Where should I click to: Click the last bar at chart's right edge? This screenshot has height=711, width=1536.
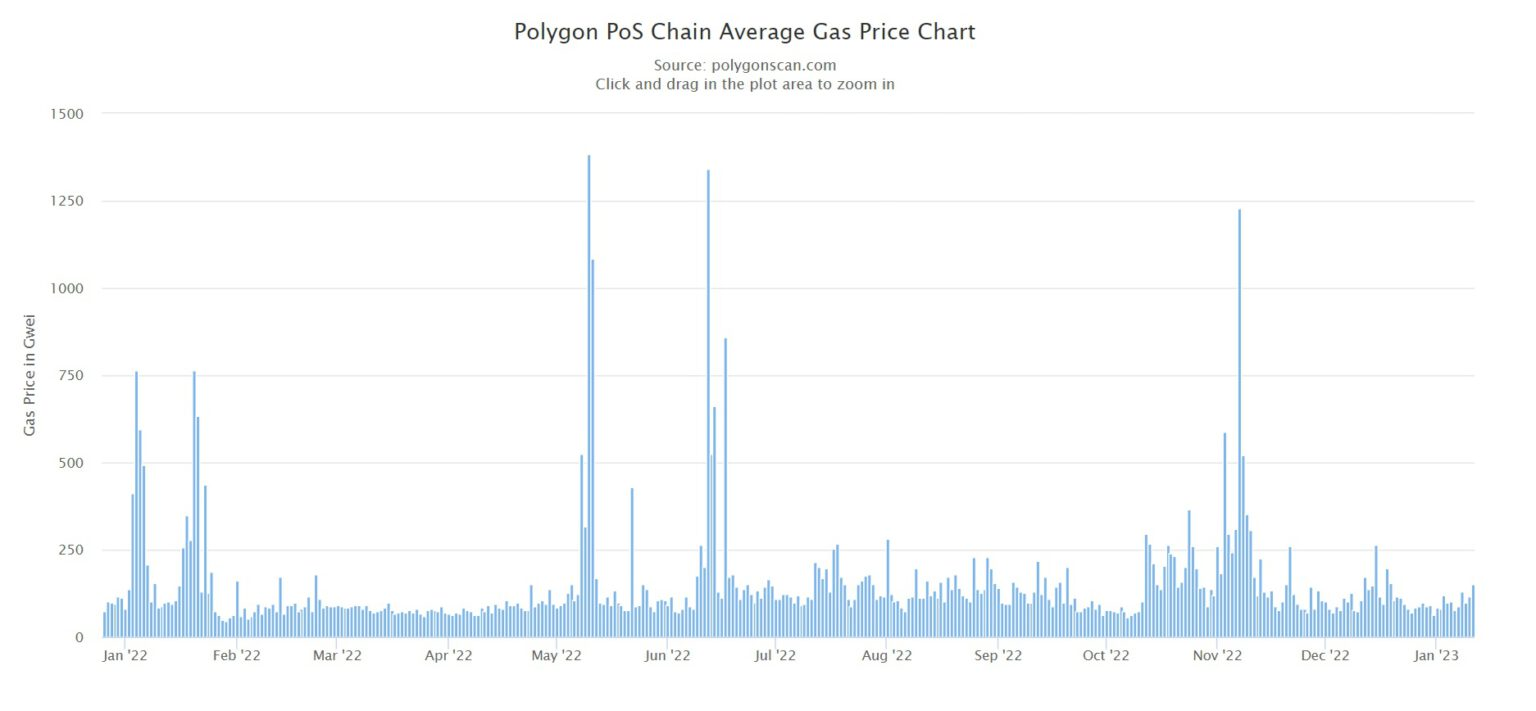pyautogui.click(x=1473, y=612)
